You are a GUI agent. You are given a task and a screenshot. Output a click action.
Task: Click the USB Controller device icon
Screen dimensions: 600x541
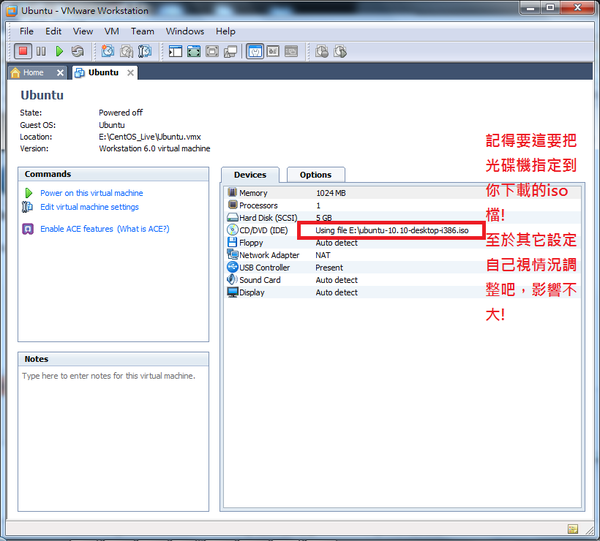[x=232, y=267]
